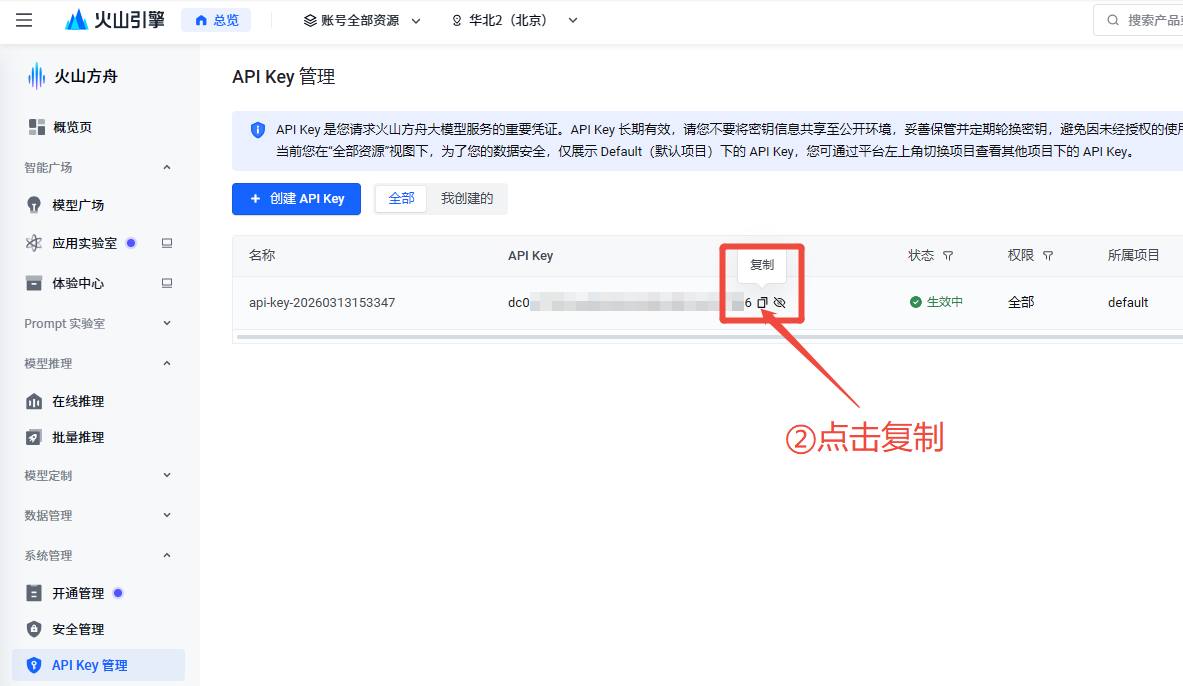Switch to the 全部 tab
Screen dimensions: 1183x686
coord(400,198)
